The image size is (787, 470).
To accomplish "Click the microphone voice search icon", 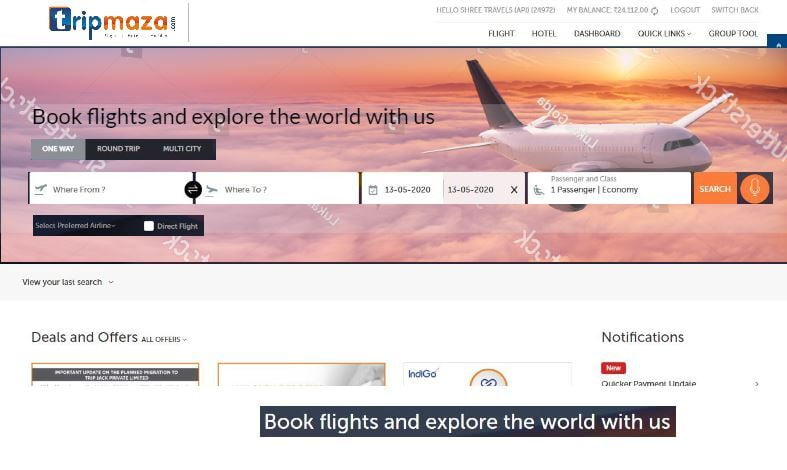I will 754,189.
